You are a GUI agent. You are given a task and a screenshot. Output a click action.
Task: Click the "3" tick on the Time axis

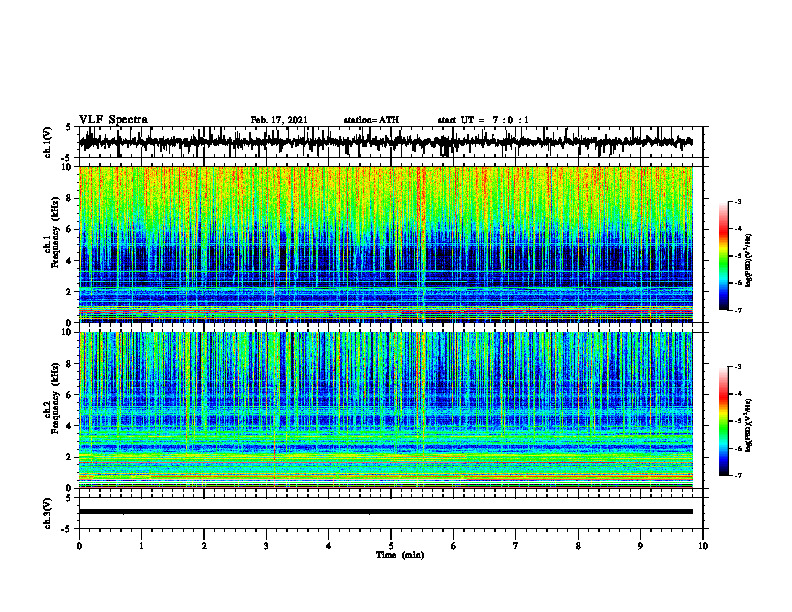[266, 546]
